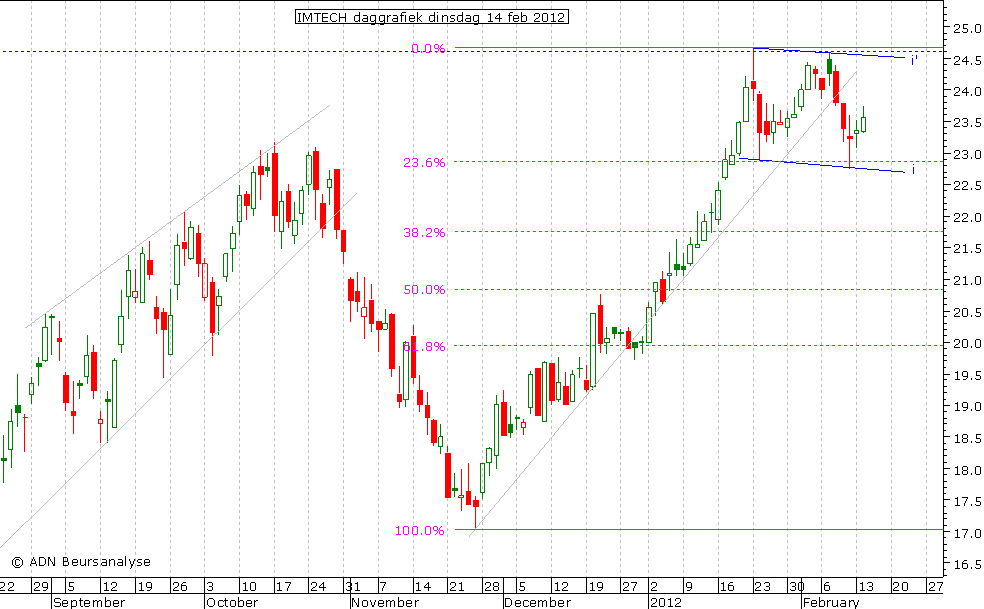Click the 19.5 price axis label

(967, 375)
